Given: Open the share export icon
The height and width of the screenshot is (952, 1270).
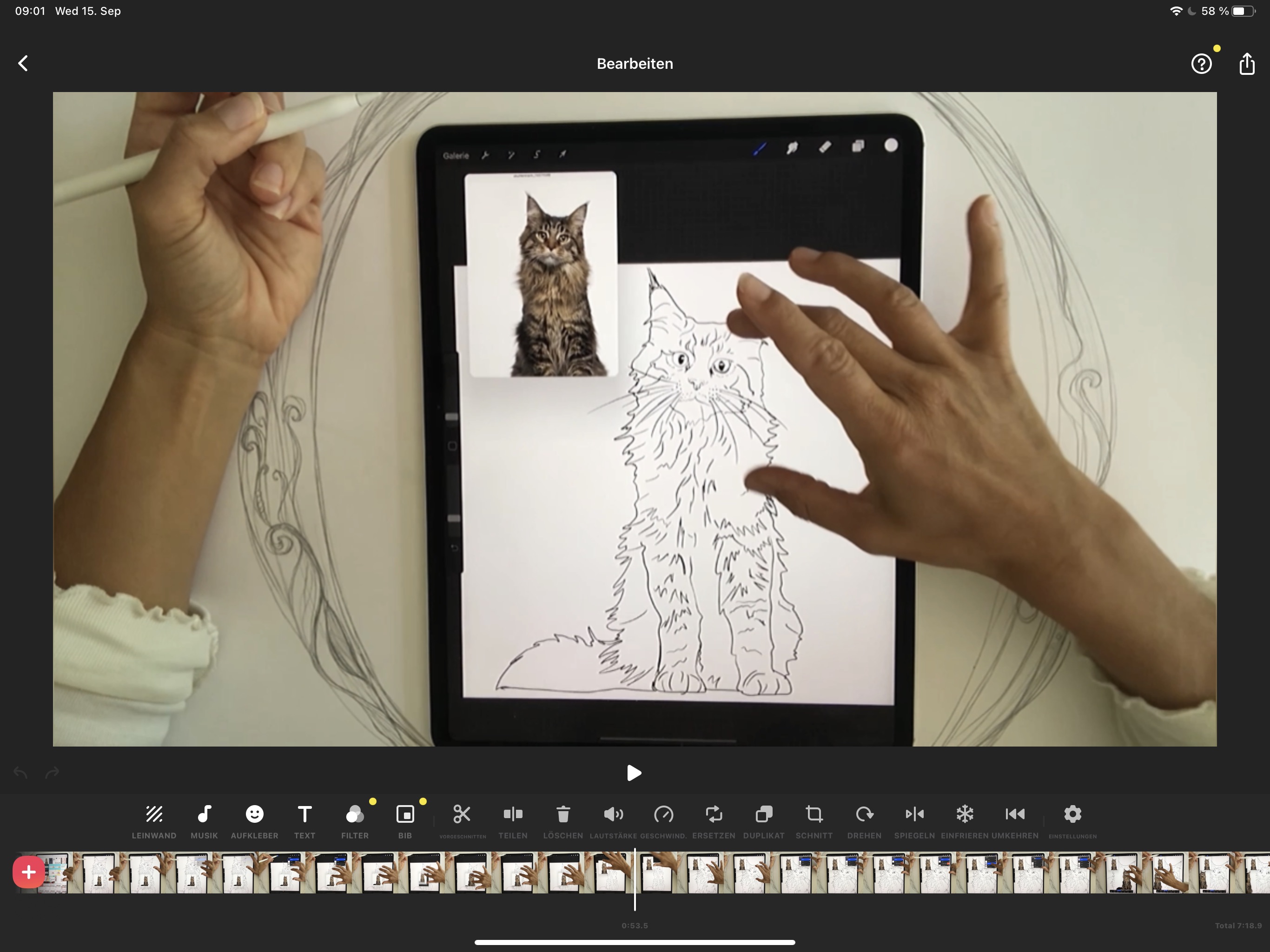Looking at the screenshot, I should (x=1246, y=64).
